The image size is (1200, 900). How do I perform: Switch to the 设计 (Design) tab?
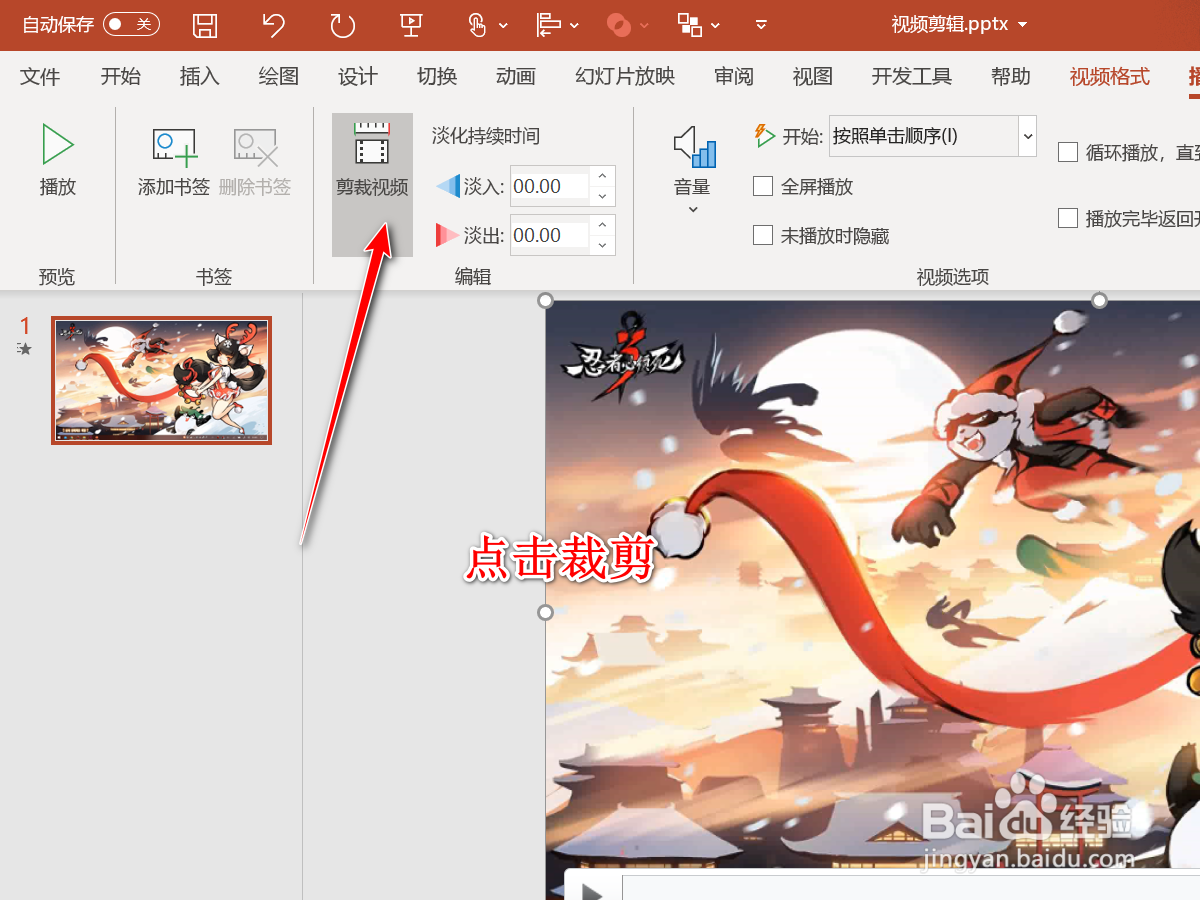point(358,77)
